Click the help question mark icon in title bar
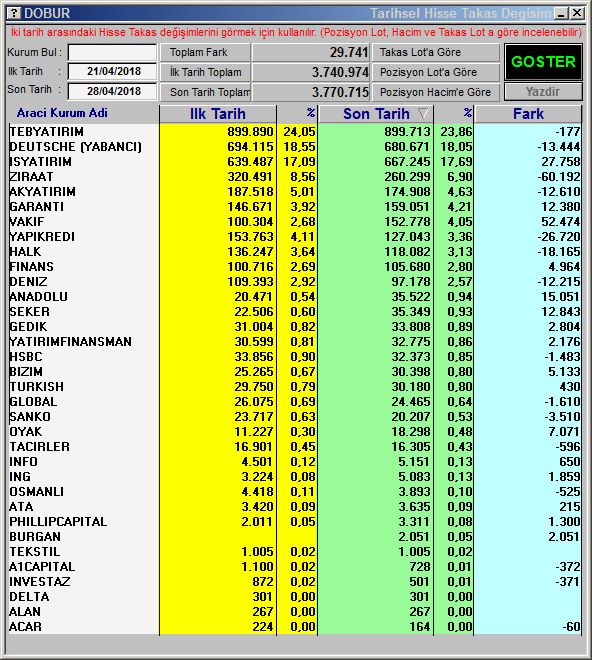This screenshot has height=660, width=592. click(14, 13)
